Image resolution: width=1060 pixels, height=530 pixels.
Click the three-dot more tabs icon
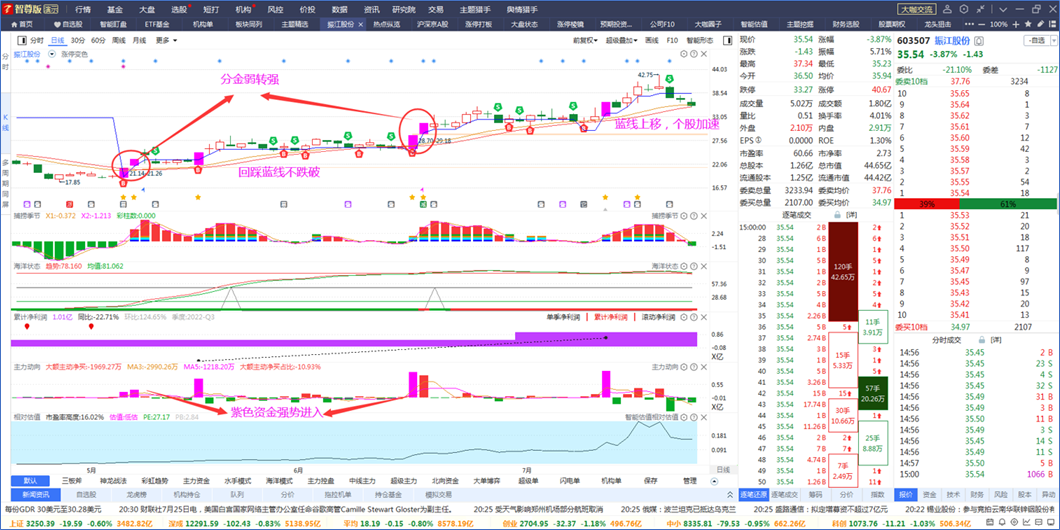969,24
